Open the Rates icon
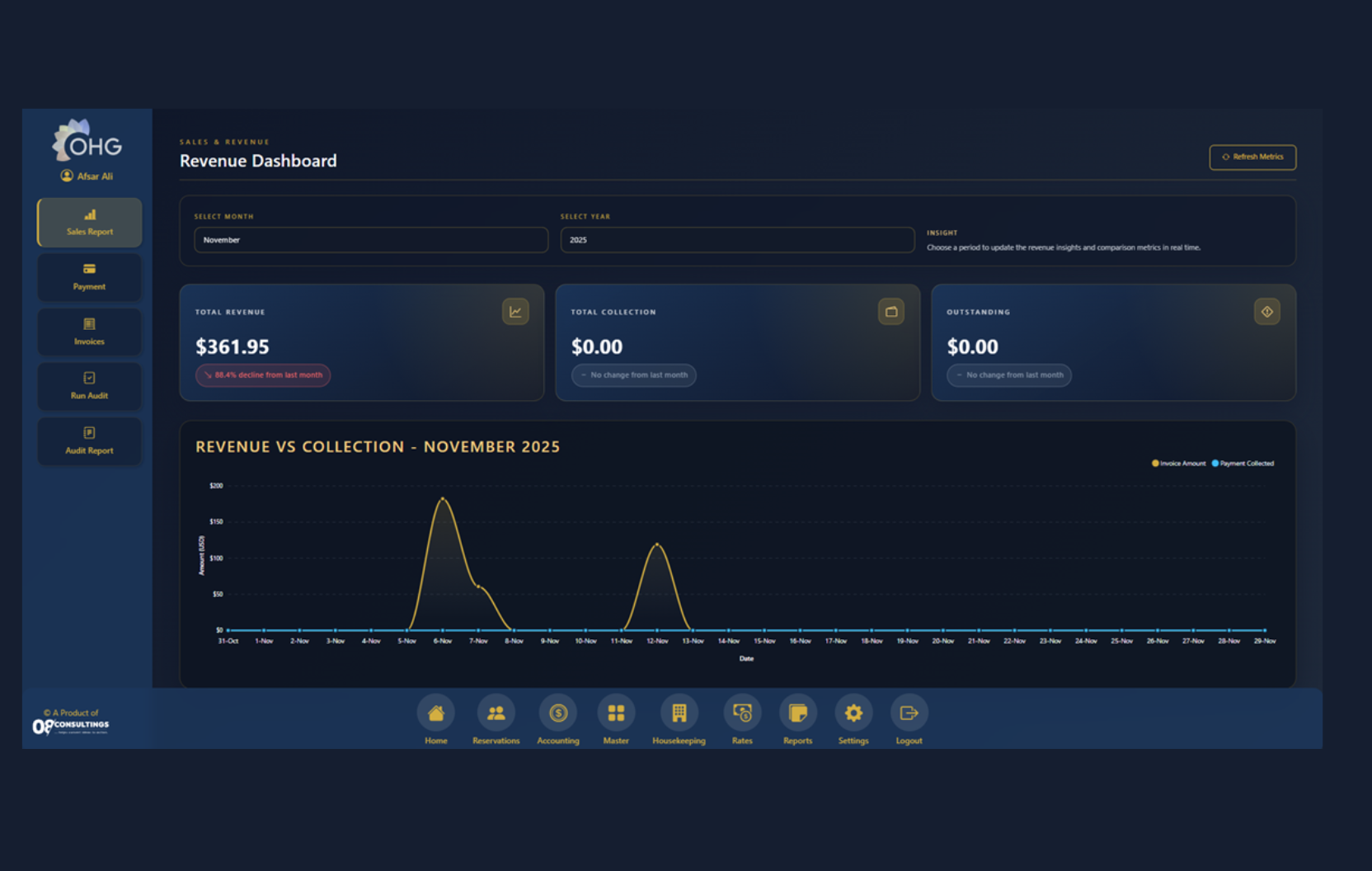Image resolution: width=1372 pixels, height=871 pixels. (x=742, y=713)
